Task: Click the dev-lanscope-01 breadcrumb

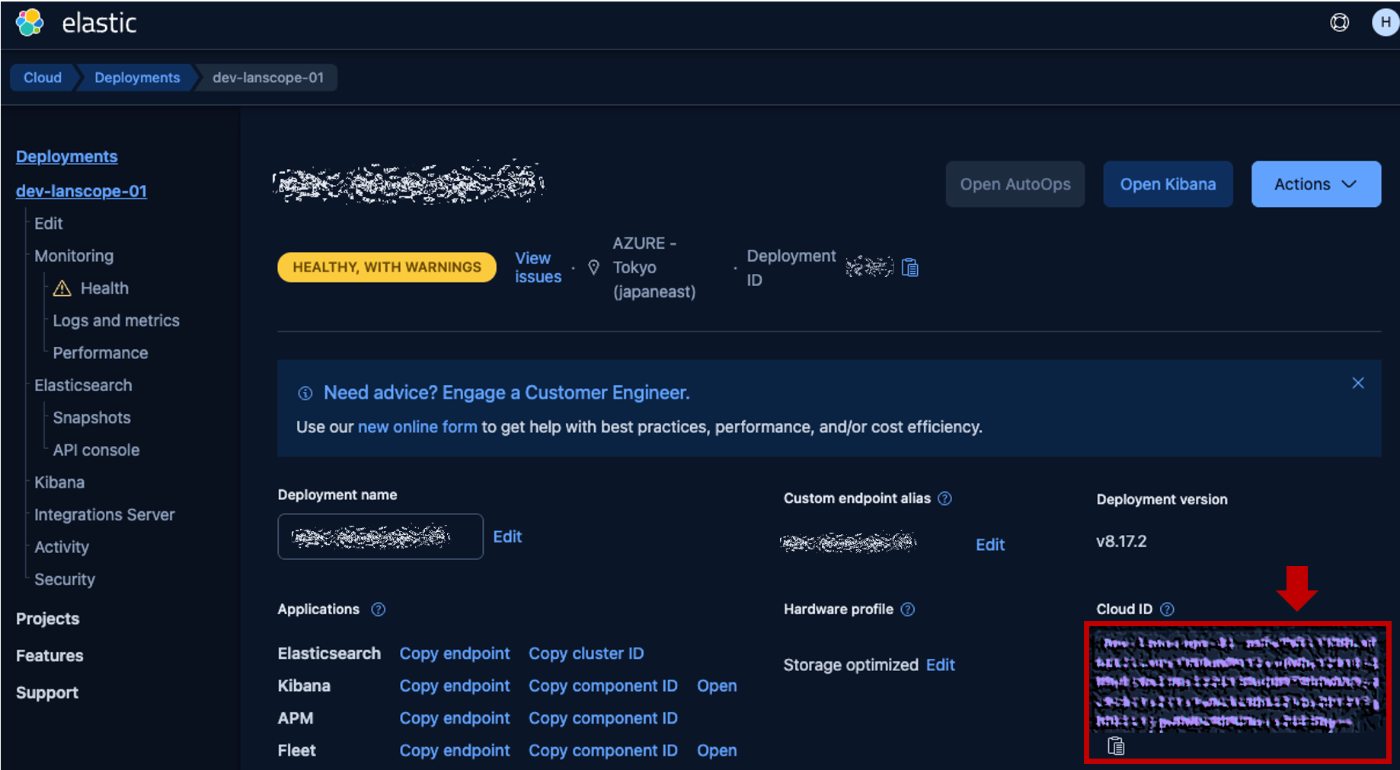Action: click(x=268, y=77)
